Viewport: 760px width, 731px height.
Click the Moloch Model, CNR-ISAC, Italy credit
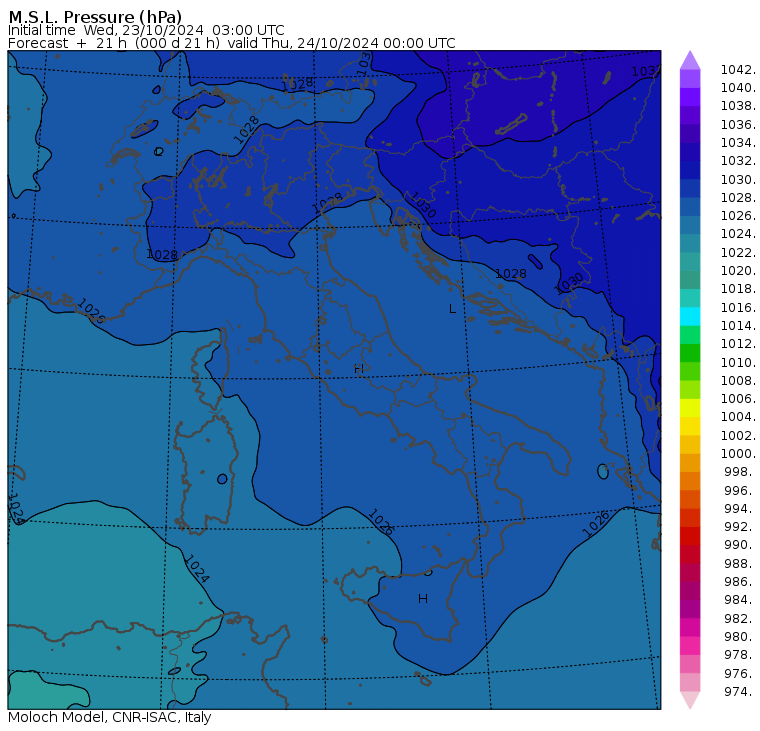[110, 717]
